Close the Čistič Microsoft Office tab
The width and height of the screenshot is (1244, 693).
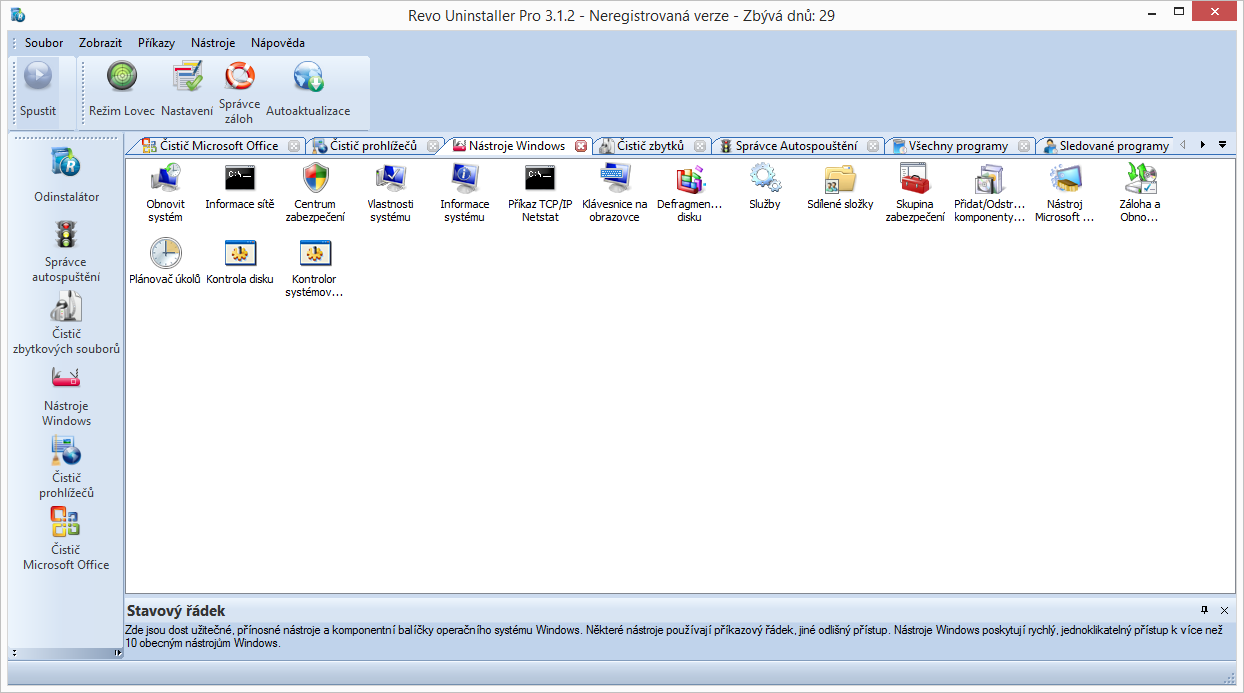[x=293, y=146]
